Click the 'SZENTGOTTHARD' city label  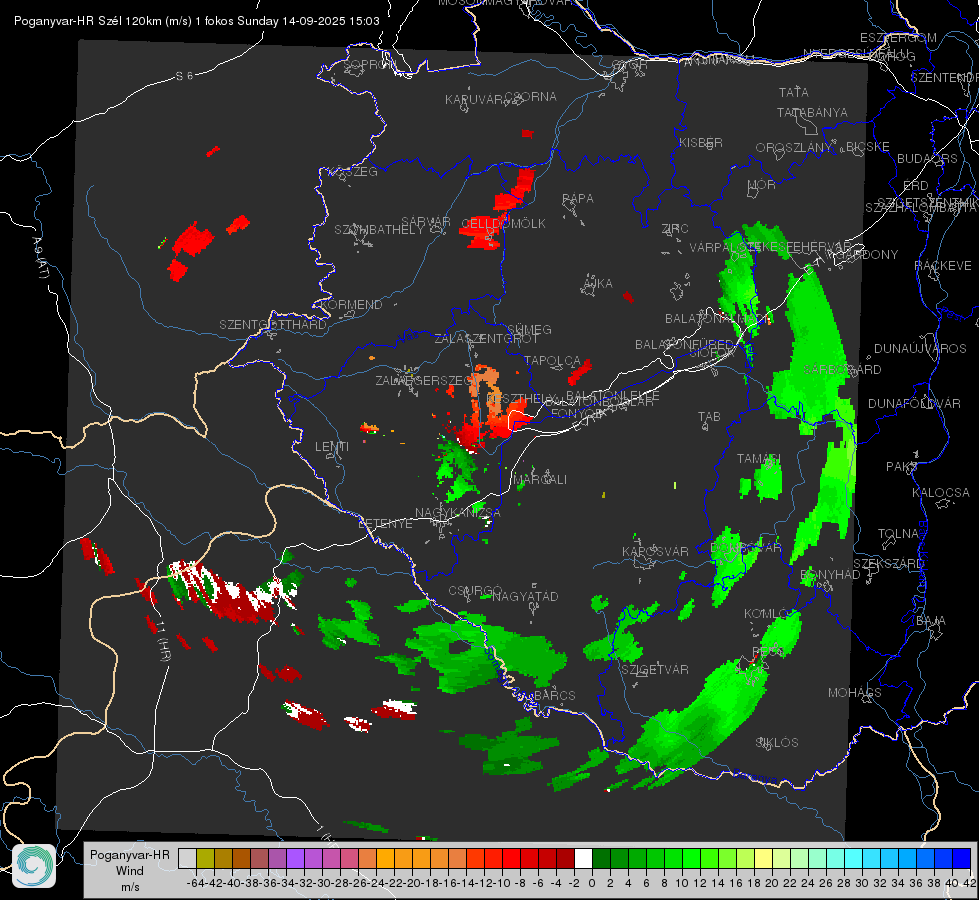pyautogui.click(x=273, y=325)
